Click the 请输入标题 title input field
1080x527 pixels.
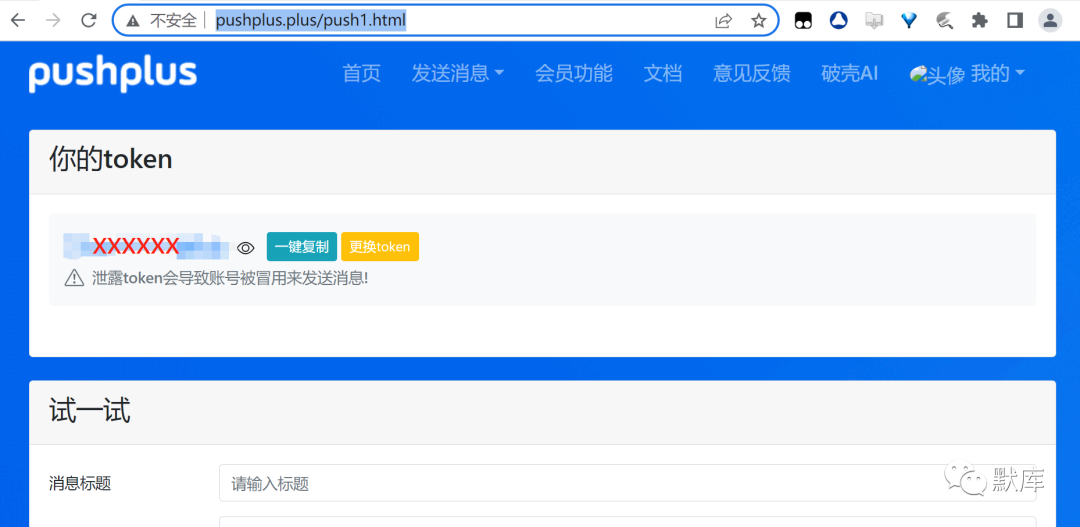pos(627,483)
